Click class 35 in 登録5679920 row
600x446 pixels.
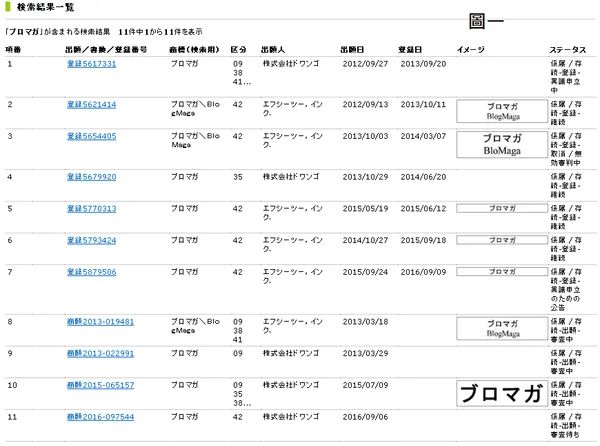pyautogui.click(x=238, y=177)
